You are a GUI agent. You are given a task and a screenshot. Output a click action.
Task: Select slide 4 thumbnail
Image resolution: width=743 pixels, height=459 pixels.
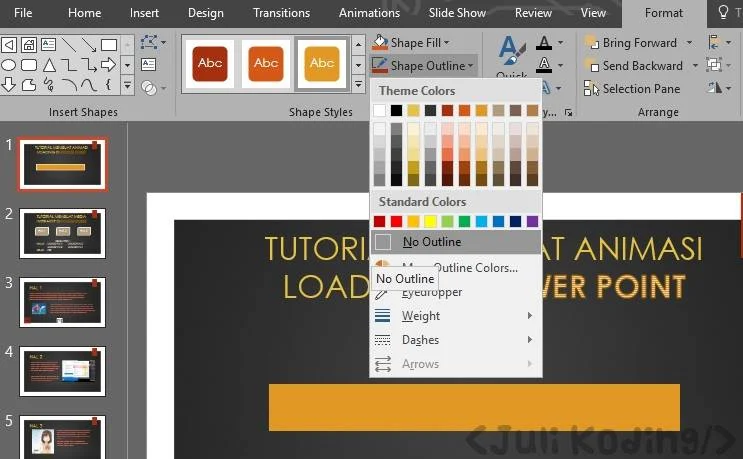click(62, 371)
